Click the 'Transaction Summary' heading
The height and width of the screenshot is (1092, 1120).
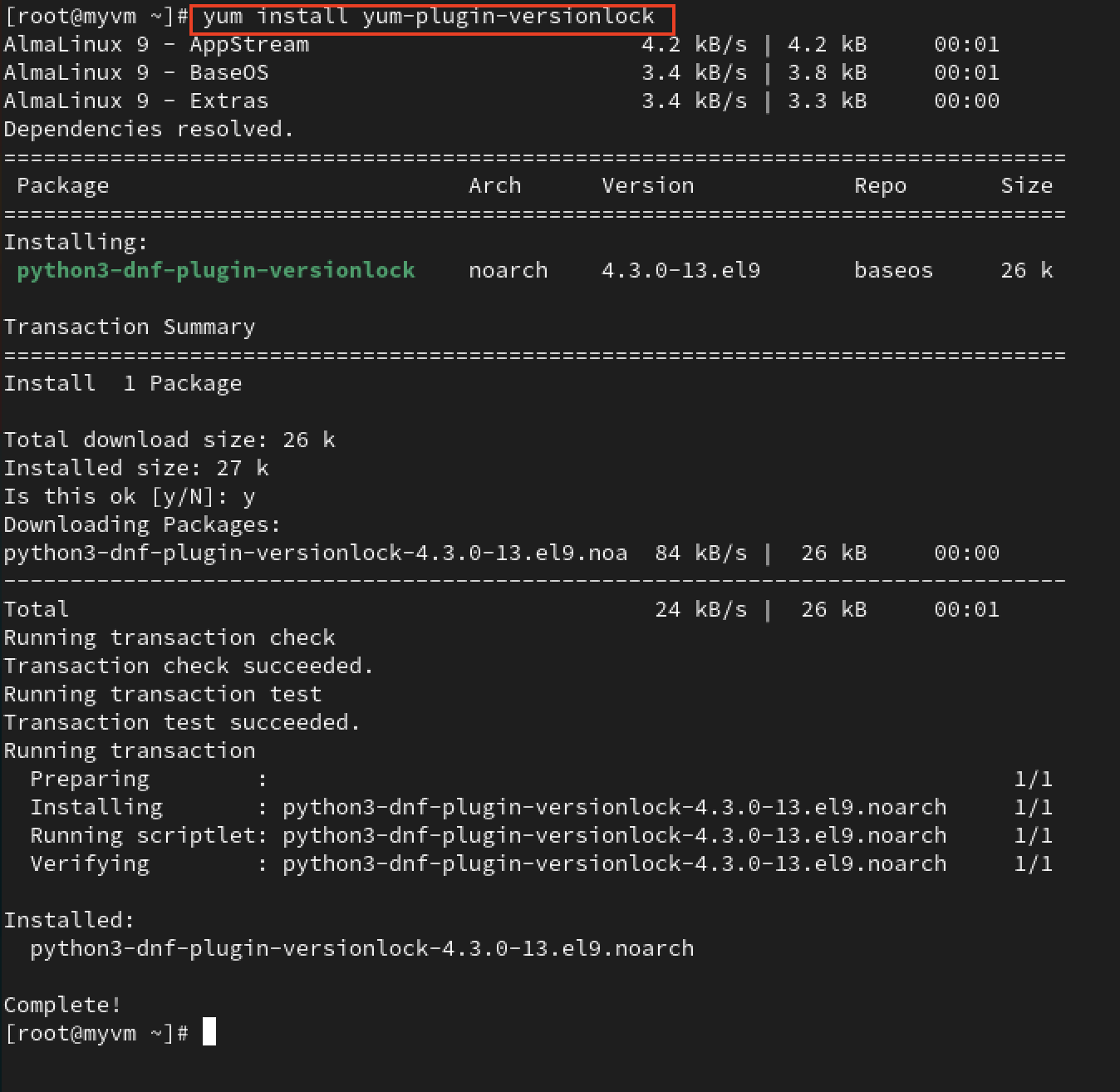pyautogui.click(x=130, y=327)
